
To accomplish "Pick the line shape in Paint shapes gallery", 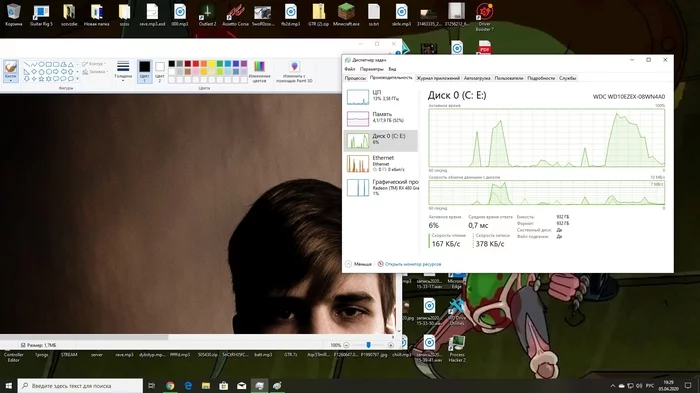I will coord(27,64).
